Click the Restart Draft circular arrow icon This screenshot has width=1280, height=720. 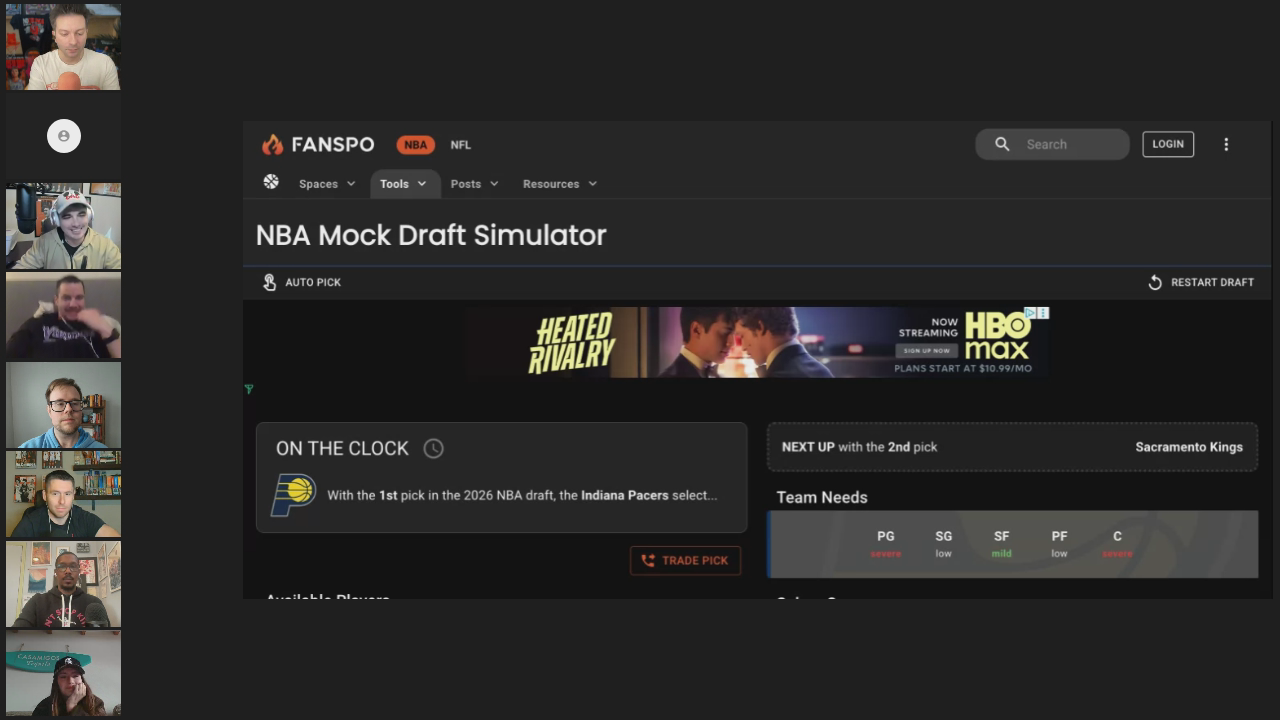coord(1155,282)
